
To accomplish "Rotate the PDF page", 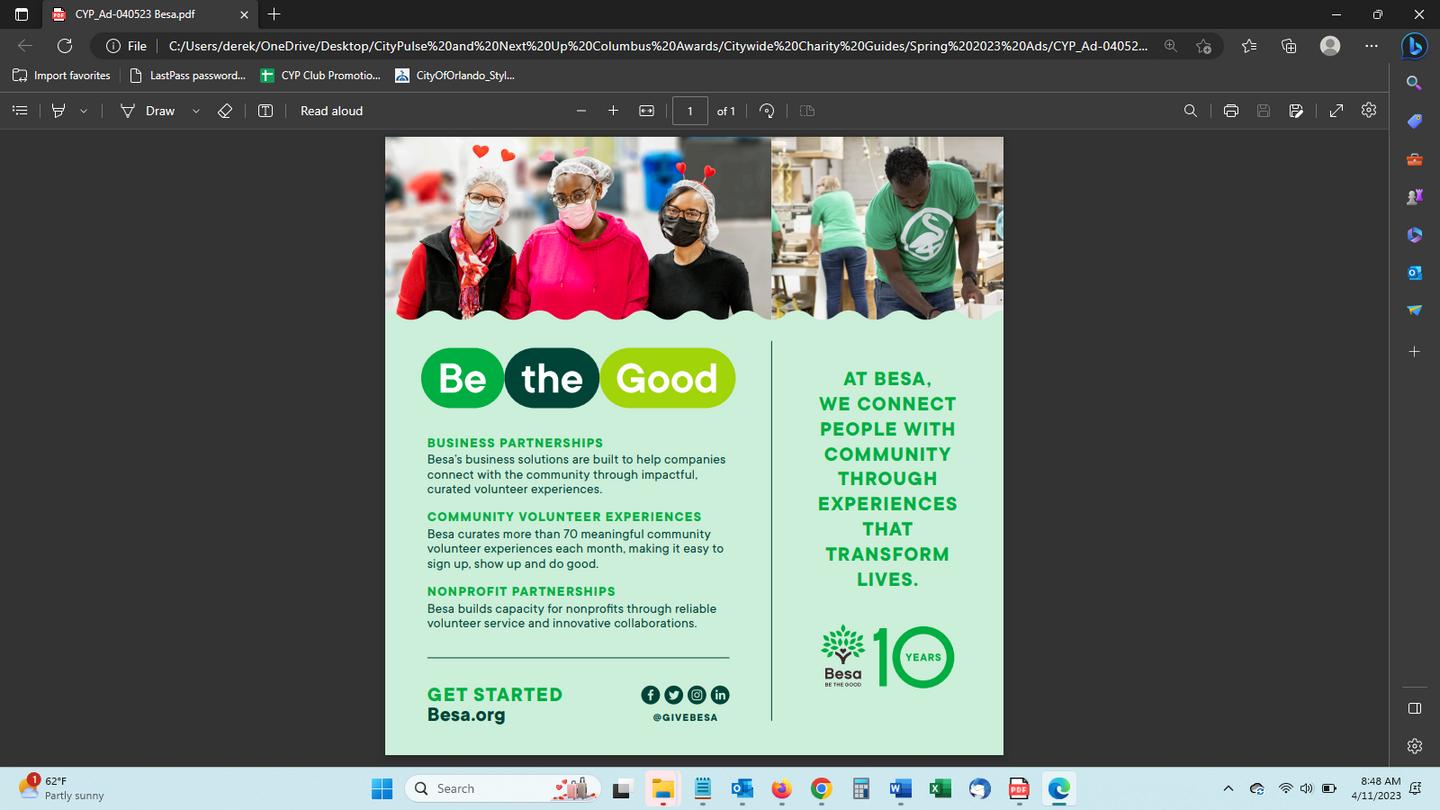I will [767, 111].
